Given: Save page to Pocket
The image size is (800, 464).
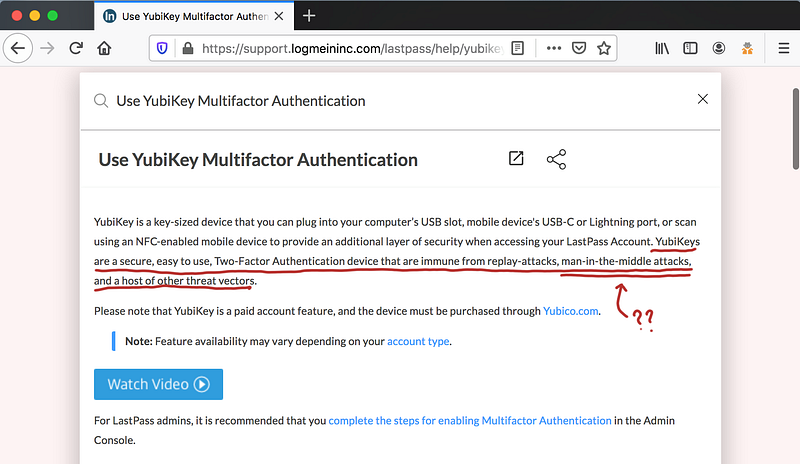Looking at the screenshot, I should (579, 48).
